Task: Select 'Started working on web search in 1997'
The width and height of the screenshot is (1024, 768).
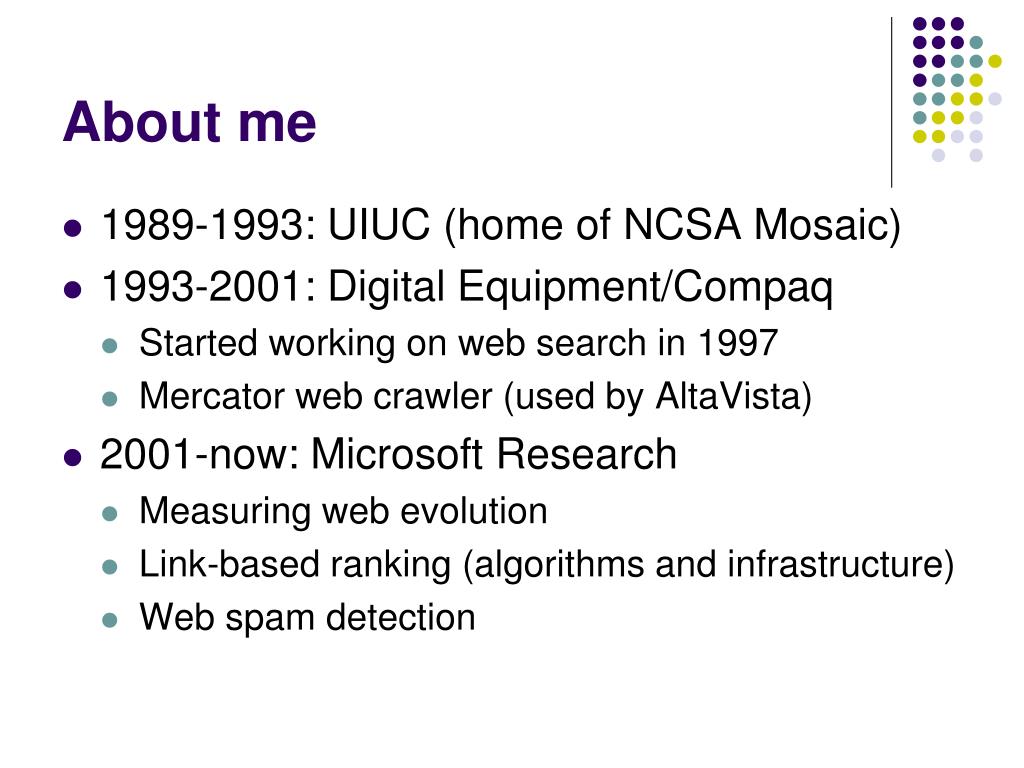Action: [458, 342]
